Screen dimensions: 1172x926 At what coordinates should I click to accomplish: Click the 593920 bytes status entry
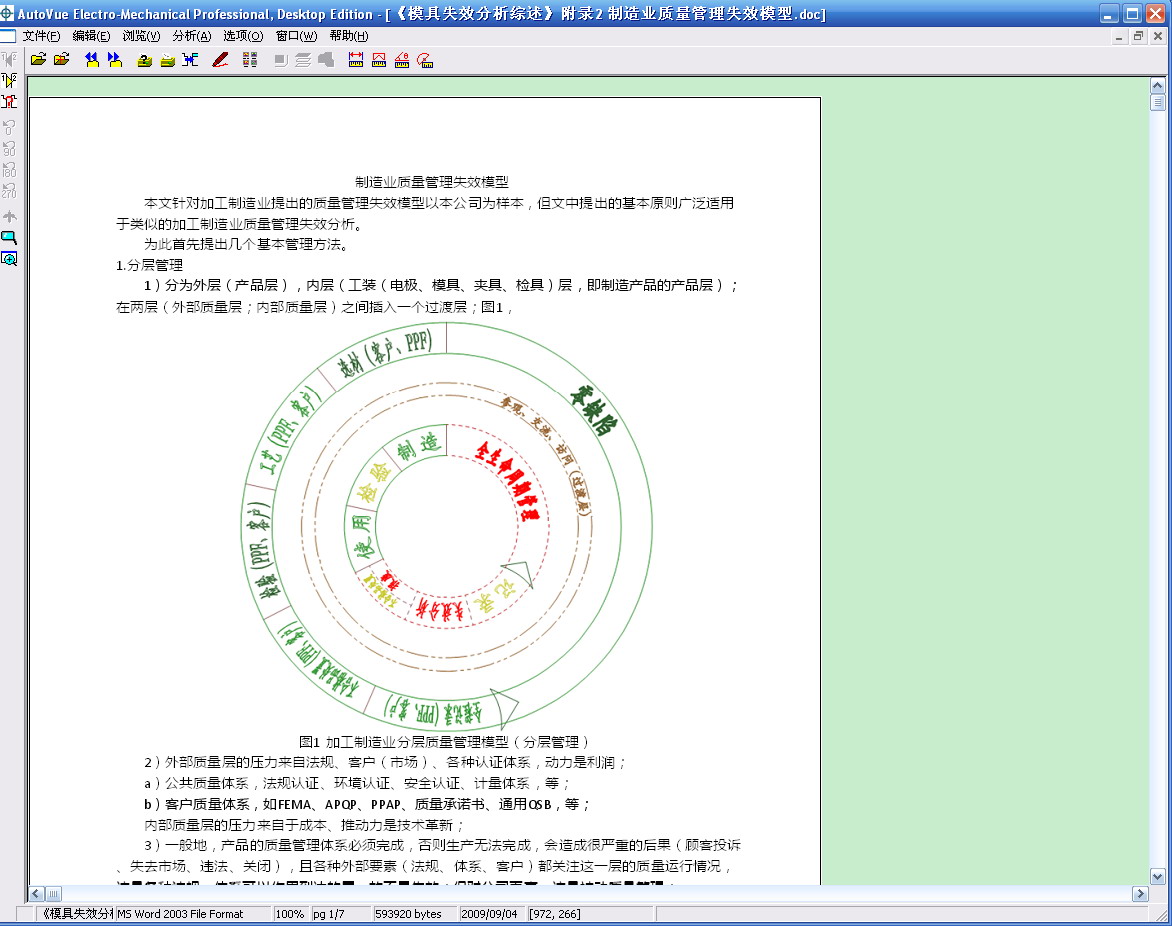coord(414,914)
